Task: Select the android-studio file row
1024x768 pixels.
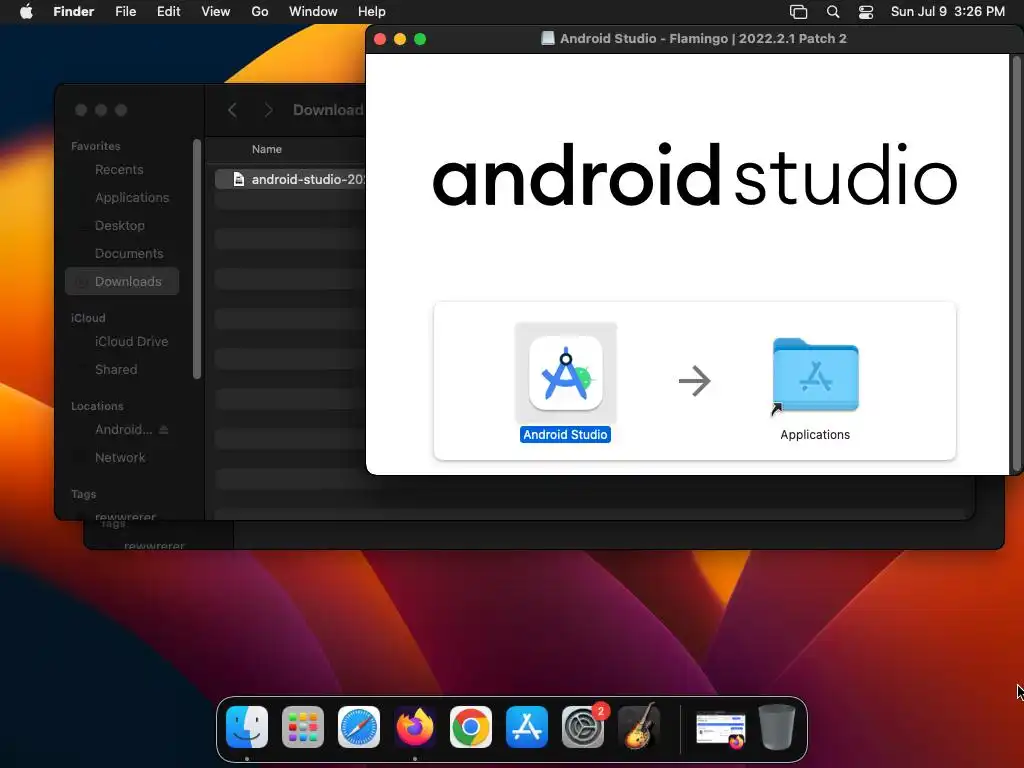Action: point(291,179)
